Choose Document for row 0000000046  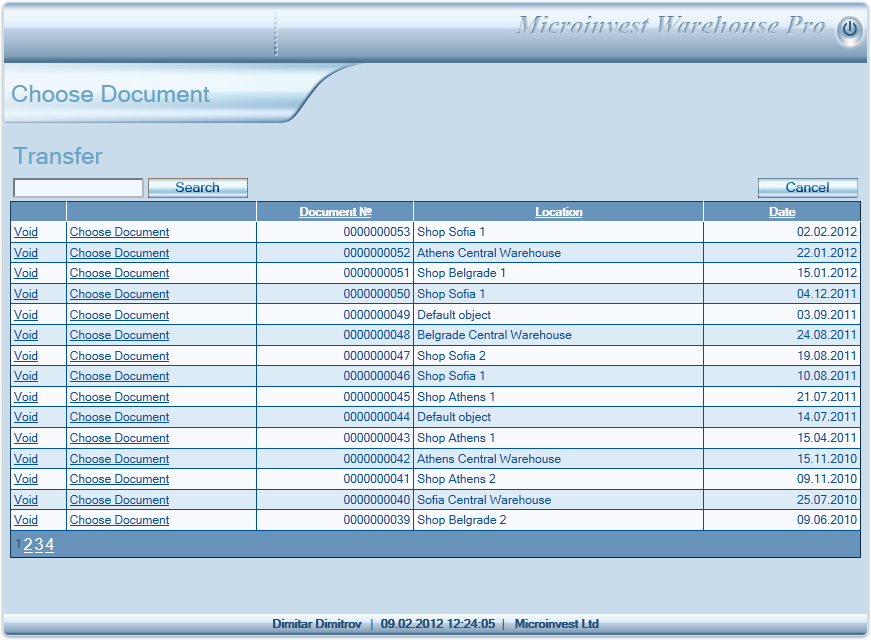click(x=119, y=376)
